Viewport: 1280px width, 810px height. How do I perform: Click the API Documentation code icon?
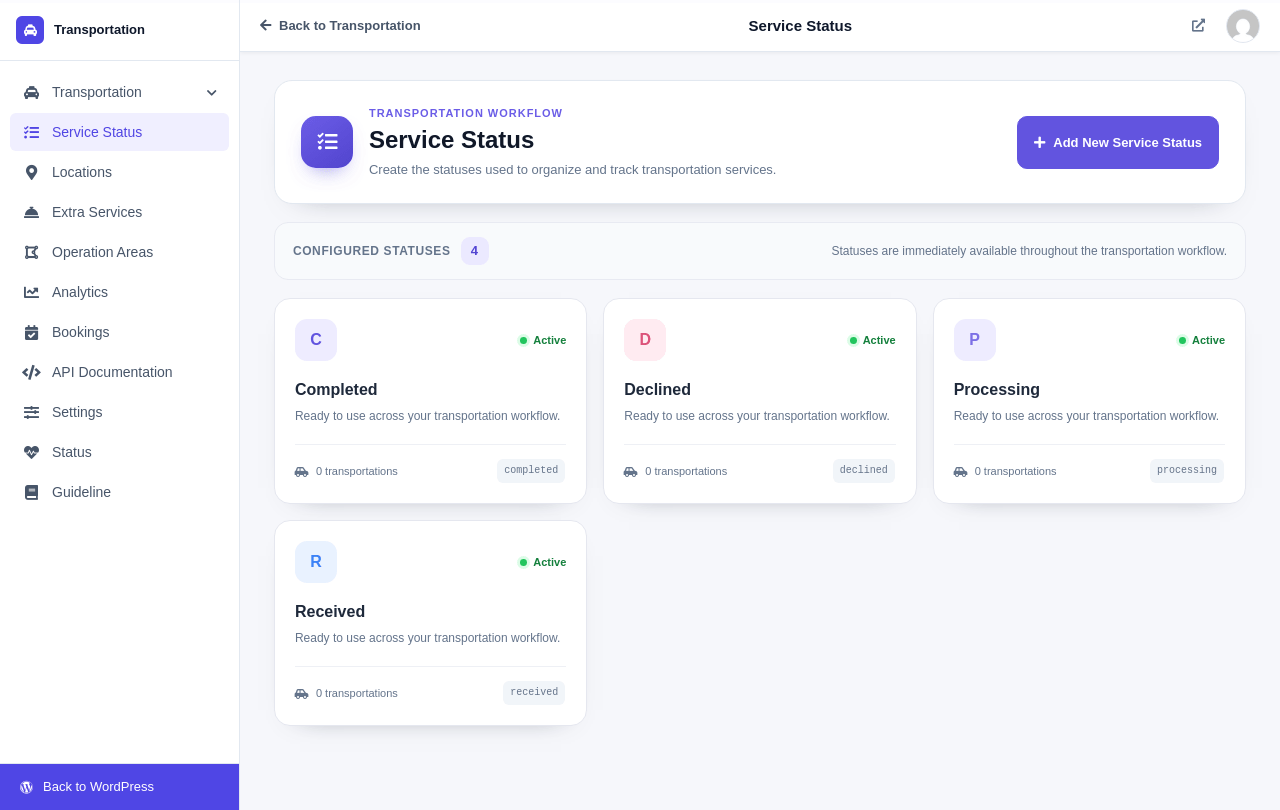(x=31, y=372)
